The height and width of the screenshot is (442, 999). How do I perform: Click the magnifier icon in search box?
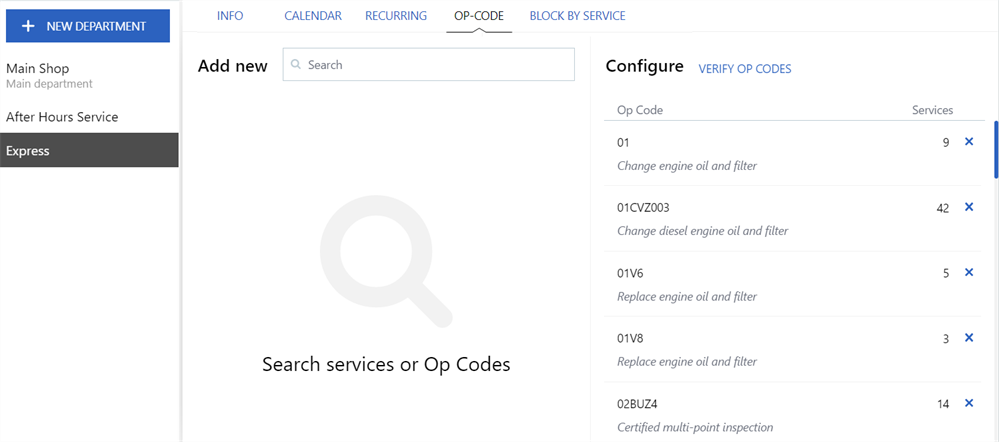(296, 65)
